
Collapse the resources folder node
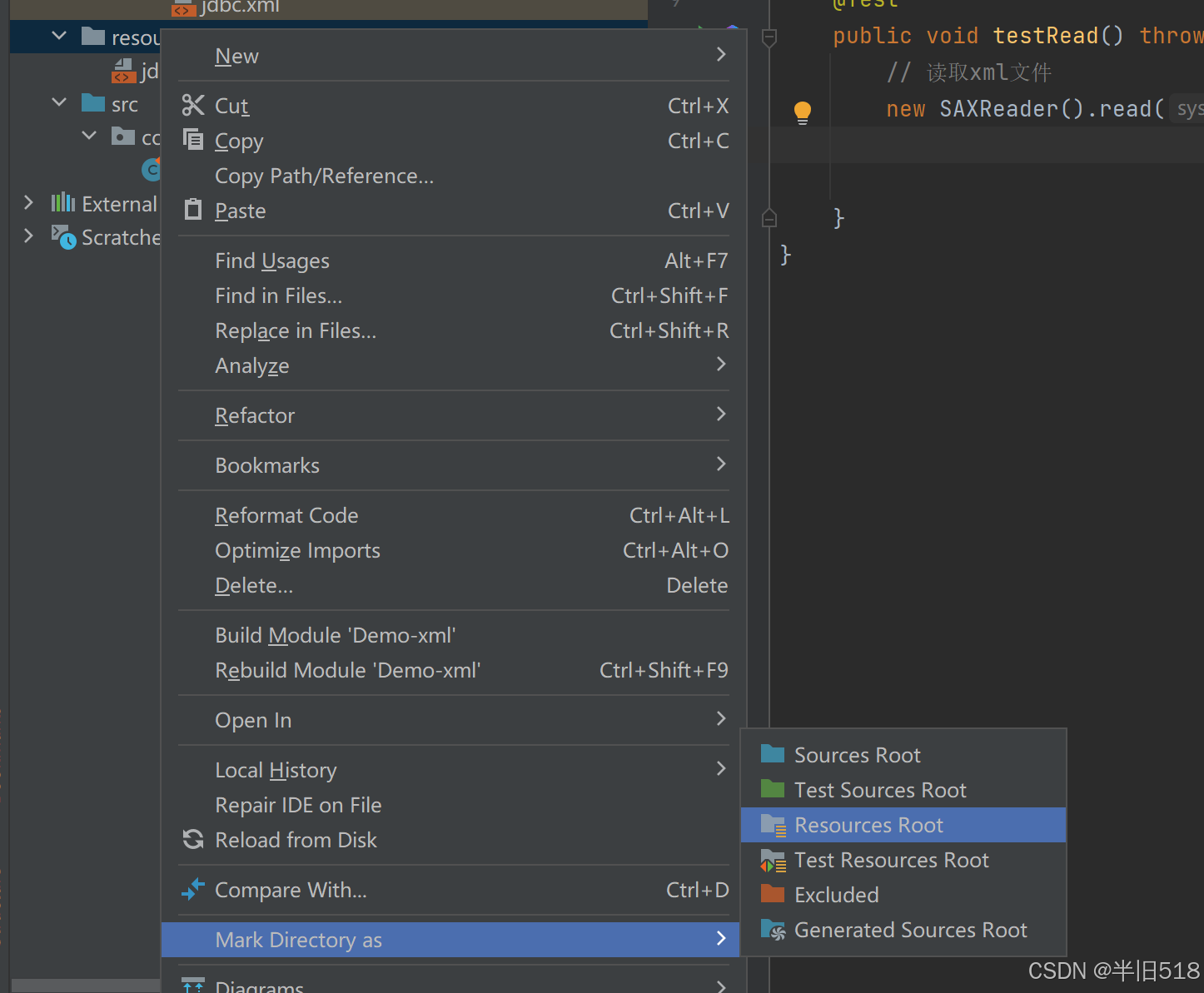coord(59,36)
